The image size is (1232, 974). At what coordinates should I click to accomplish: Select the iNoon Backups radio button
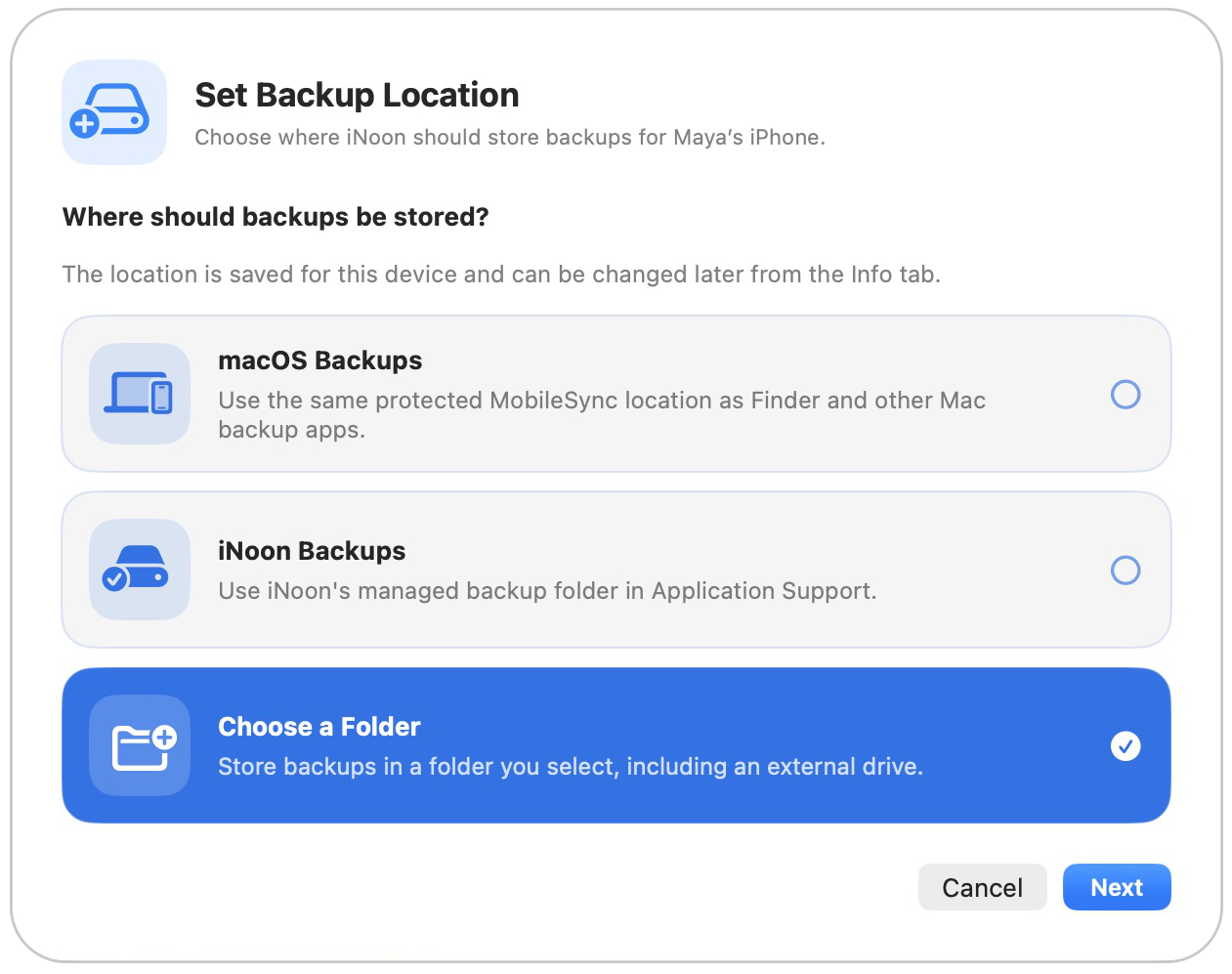pos(1126,571)
